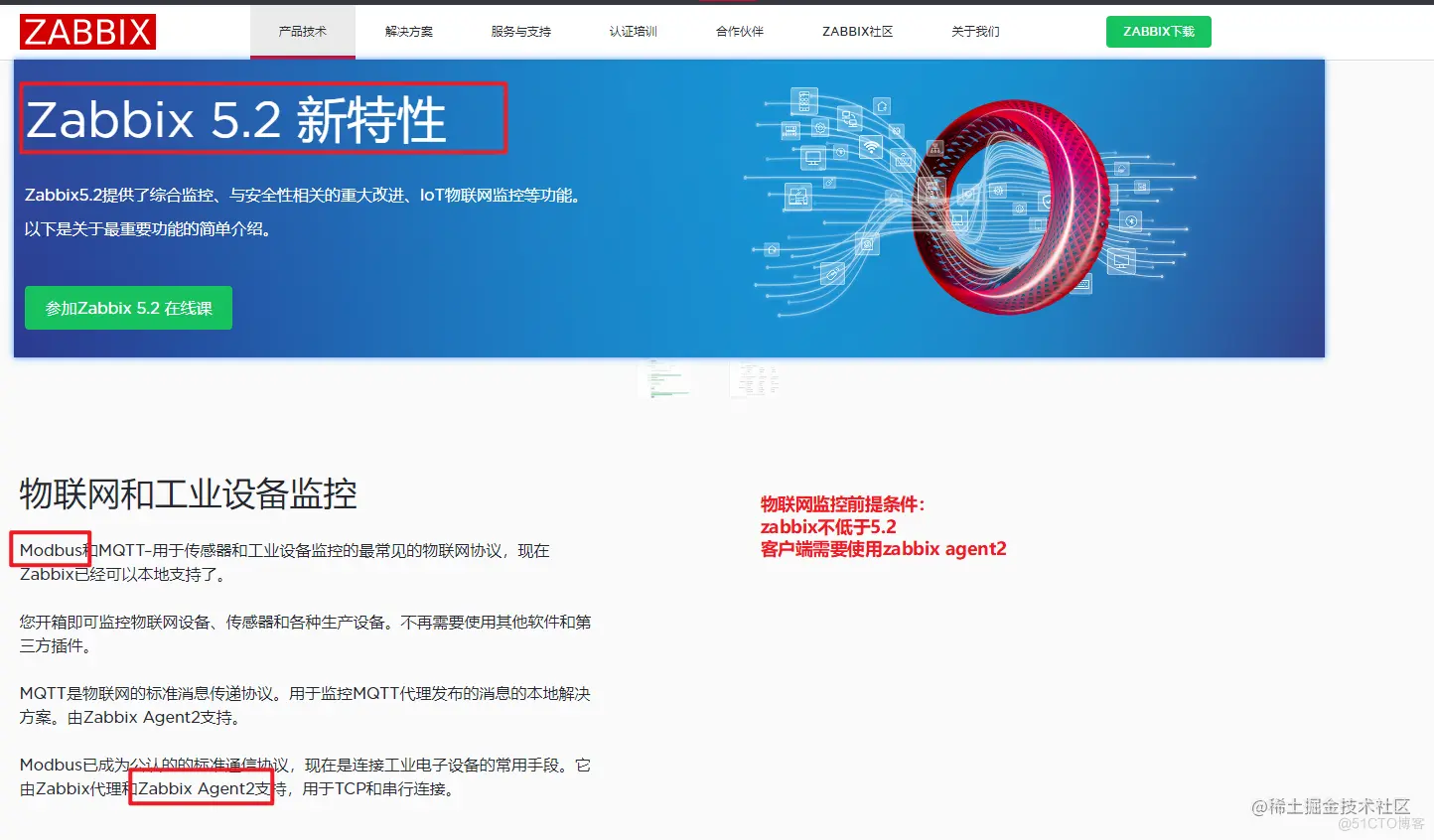
Task: Click the red note 物联网监控前提条件:
Action: (842, 504)
